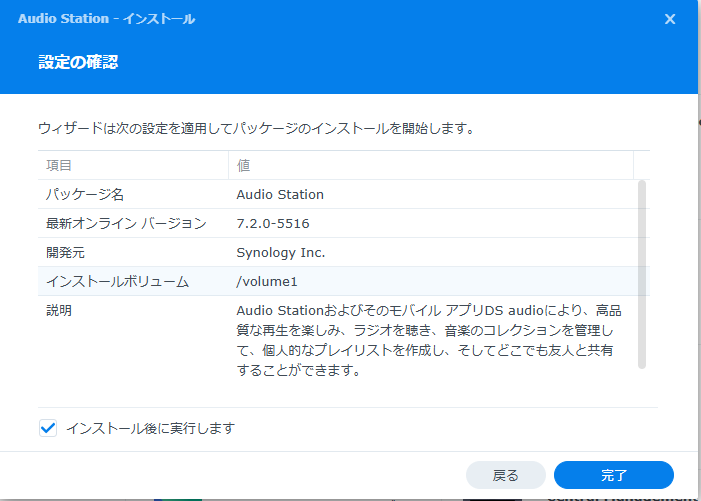Click the 値 column header
The width and height of the screenshot is (701, 501).
[x=243, y=165]
